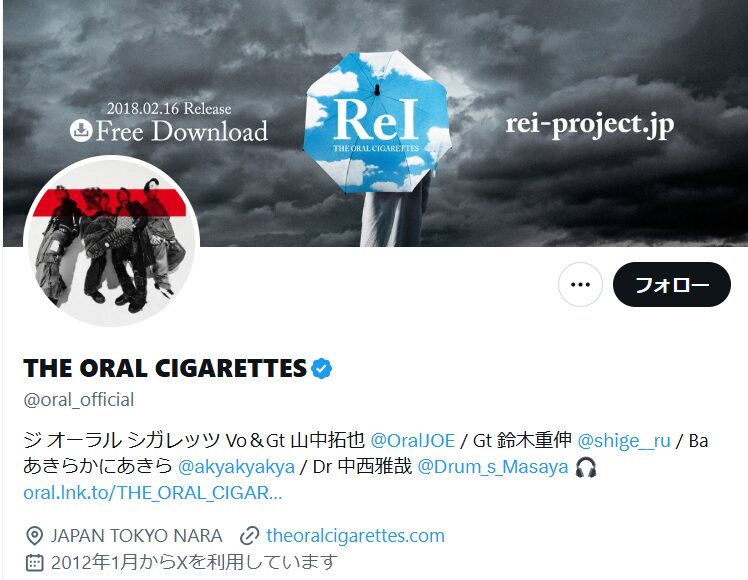Follow THE ORAL CIGARETTES with フォロー button
748x580 pixels.
(672, 284)
